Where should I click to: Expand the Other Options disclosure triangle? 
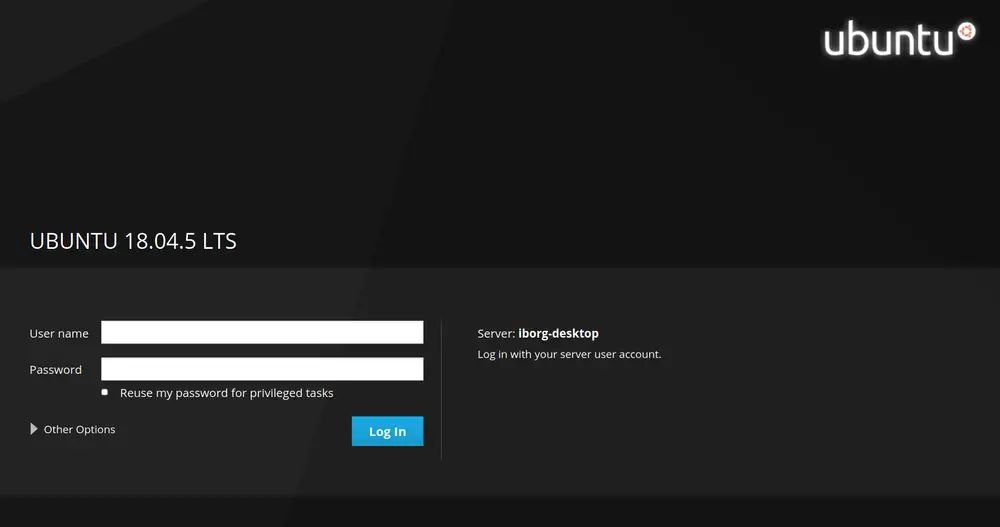35,430
